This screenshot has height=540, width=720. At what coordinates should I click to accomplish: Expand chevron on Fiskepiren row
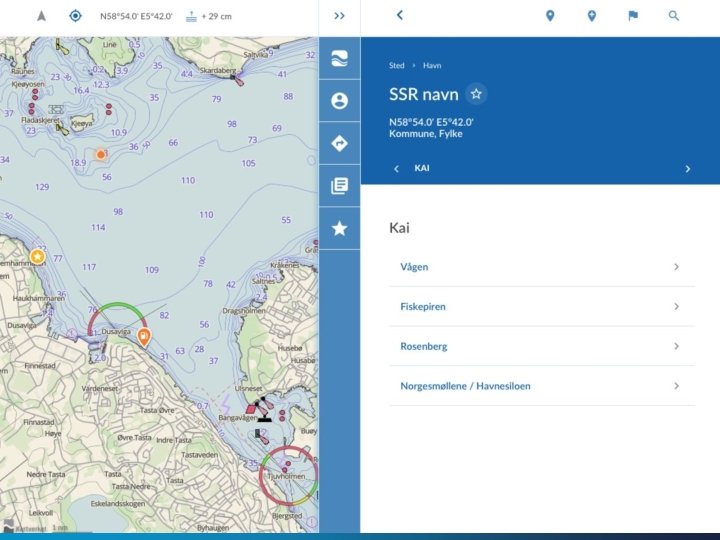676,306
